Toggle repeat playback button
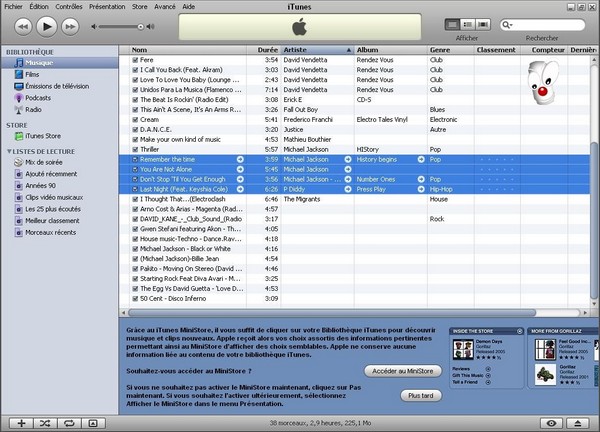 [69, 423]
